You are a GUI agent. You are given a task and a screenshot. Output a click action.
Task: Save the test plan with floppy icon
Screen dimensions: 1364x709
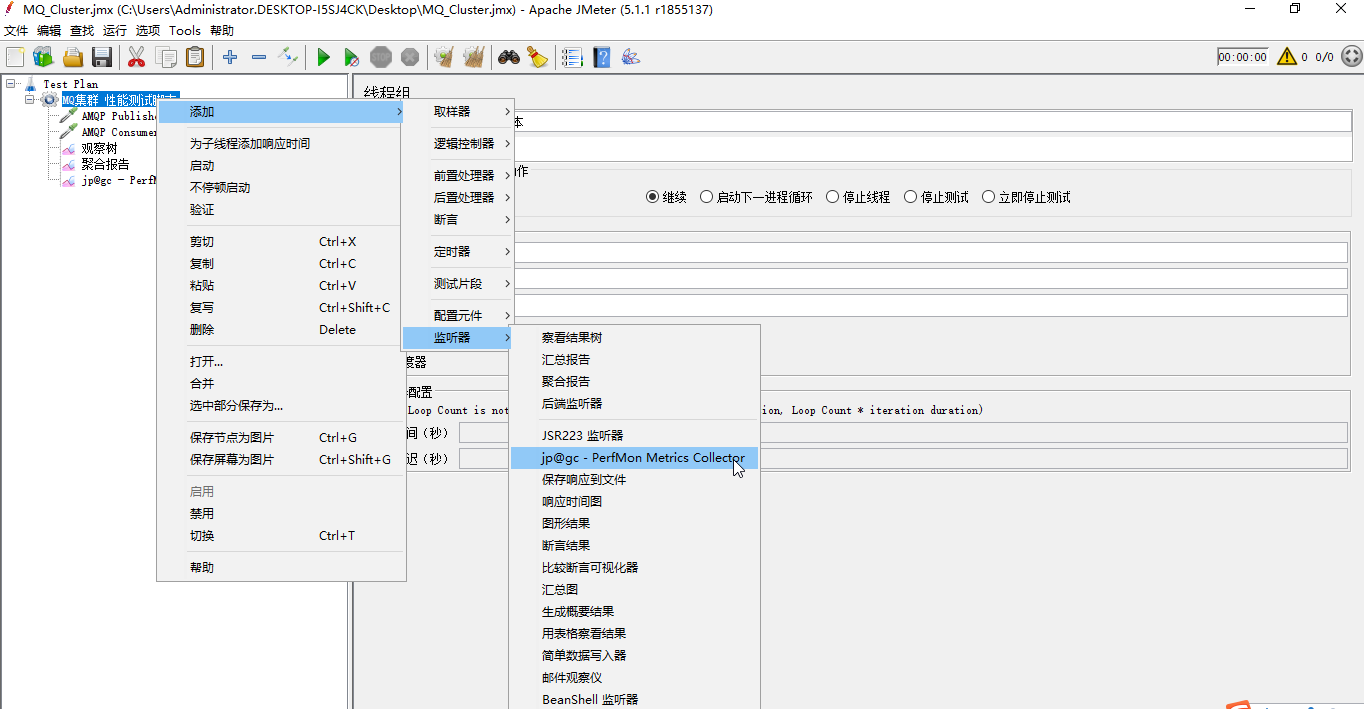point(102,57)
